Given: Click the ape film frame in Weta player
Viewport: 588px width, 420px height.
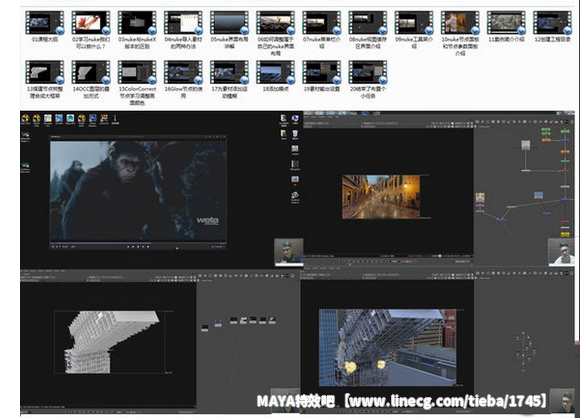Looking at the screenshot, I should tap(138, 190).
